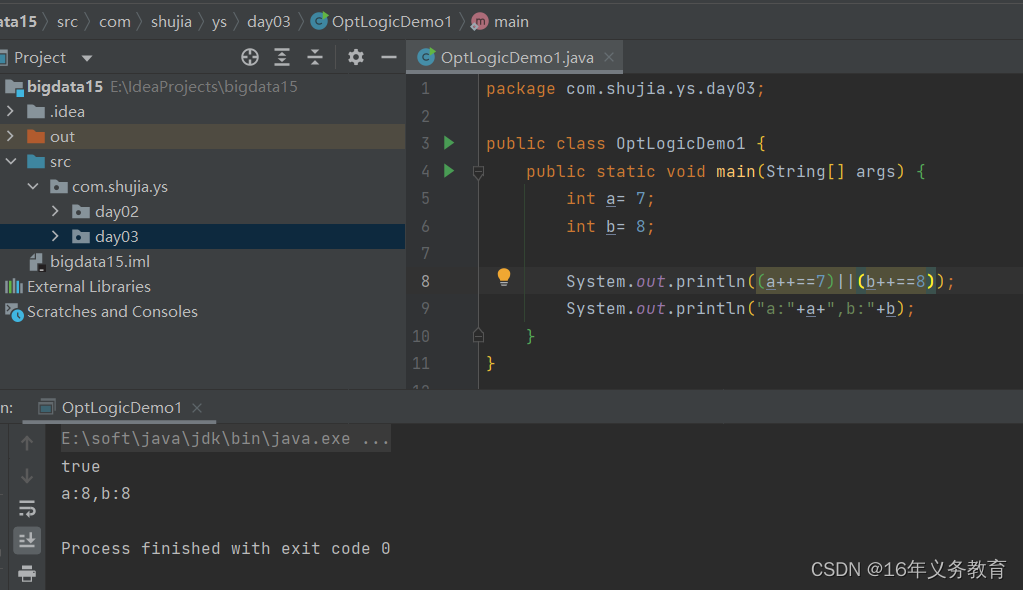Click line number 8 in the gutter

tap(425, 281)
